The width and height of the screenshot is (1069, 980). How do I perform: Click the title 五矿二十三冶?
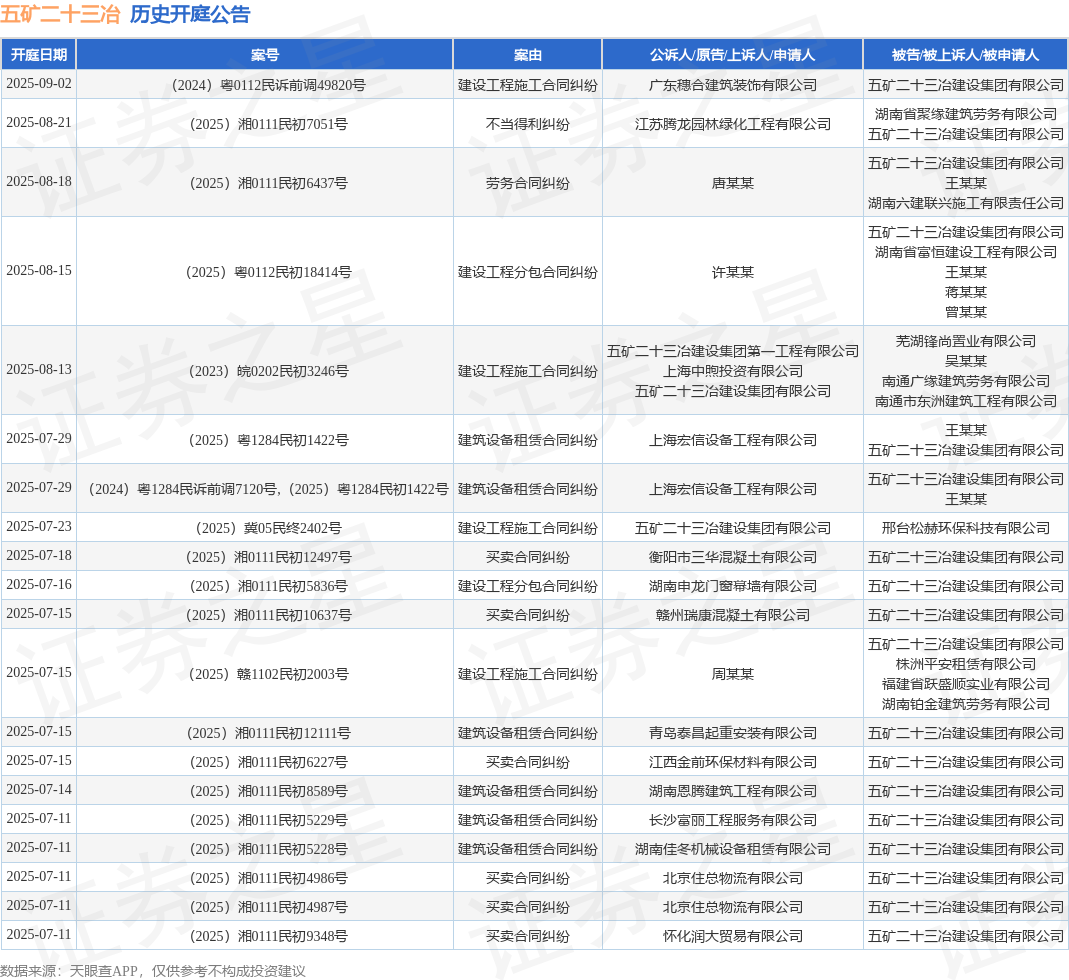[x=60, y=14]
